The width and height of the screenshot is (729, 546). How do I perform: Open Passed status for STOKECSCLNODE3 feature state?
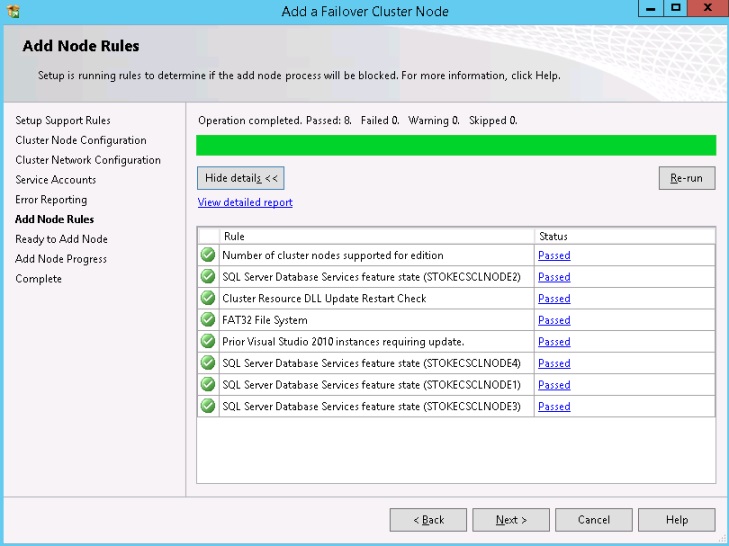point(554,406)
